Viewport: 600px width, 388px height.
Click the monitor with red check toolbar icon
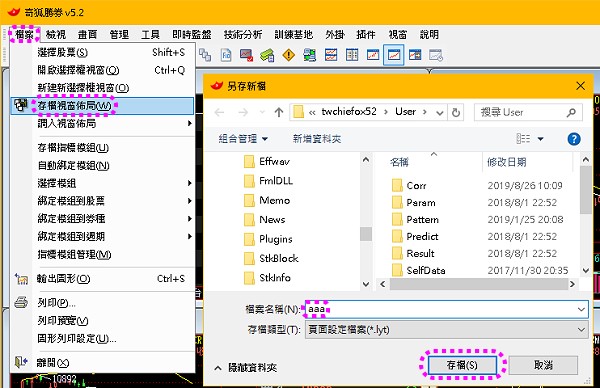pos(246,55)
